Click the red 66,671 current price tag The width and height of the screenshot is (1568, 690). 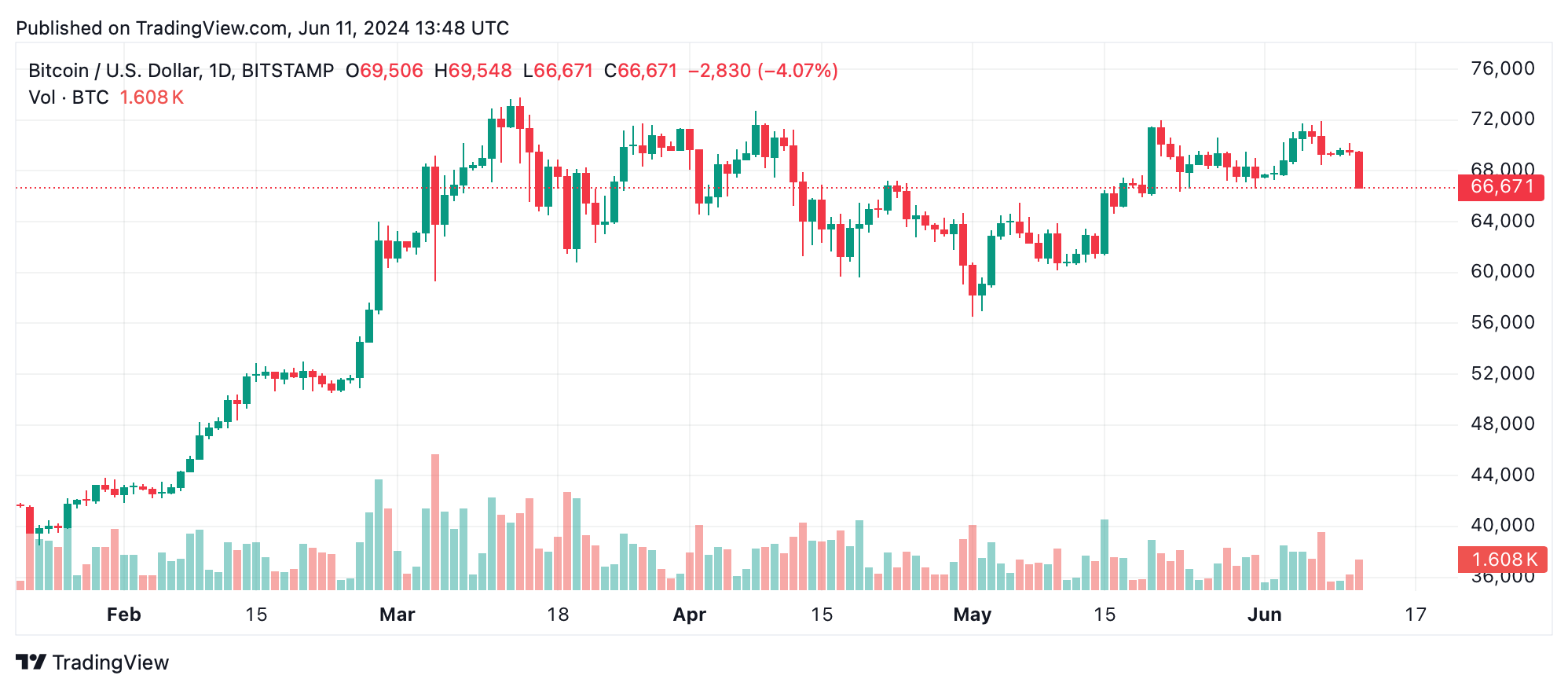point(1500,187)
